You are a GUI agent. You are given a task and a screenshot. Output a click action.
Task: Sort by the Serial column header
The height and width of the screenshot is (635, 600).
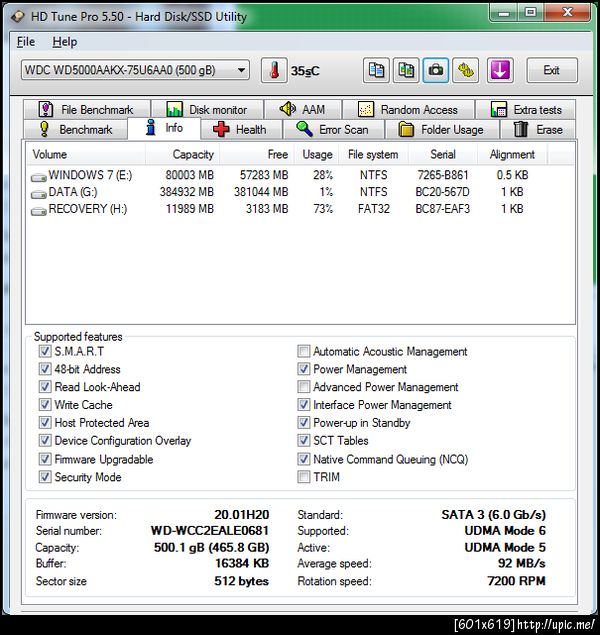coord(443,154)
